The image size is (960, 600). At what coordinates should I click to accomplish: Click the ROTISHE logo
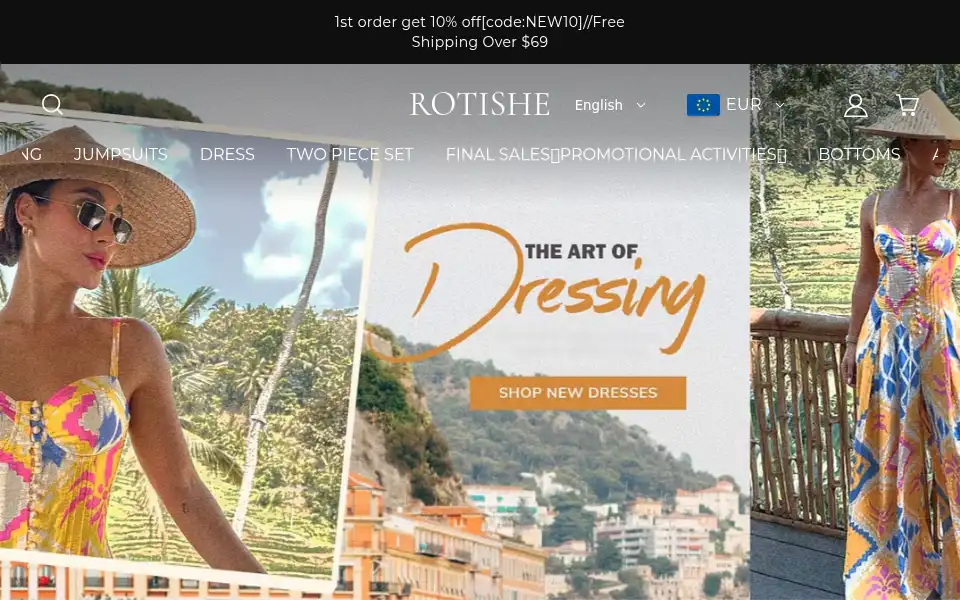(x=479, y=104)
